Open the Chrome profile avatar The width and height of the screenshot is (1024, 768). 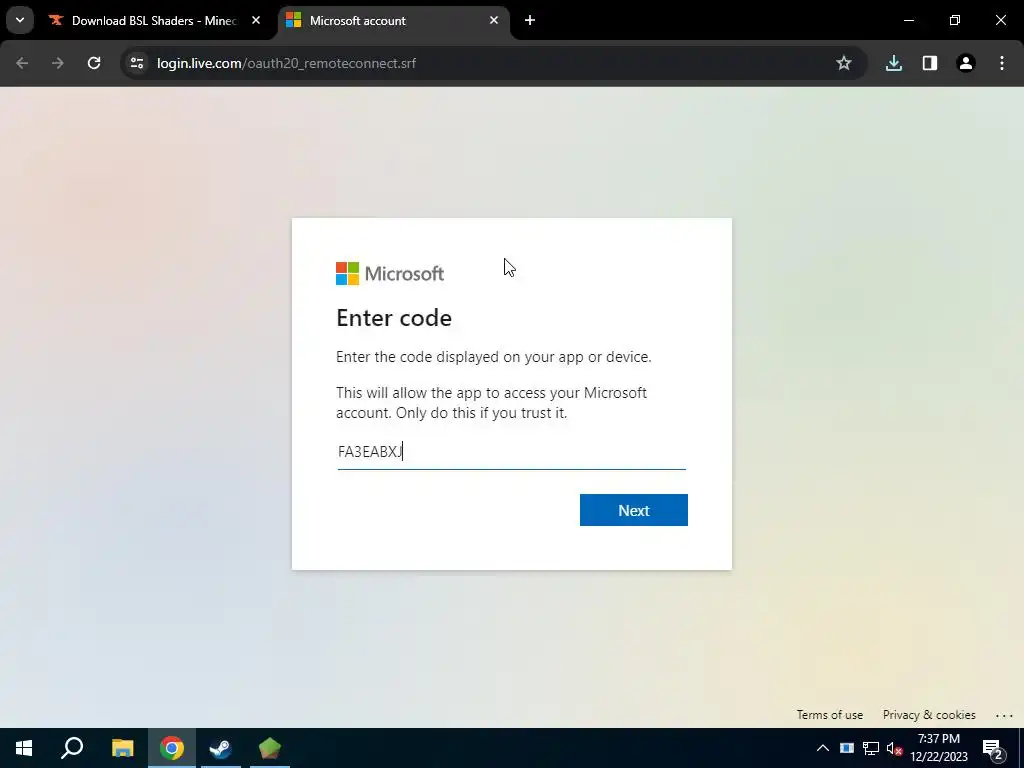point(965,63)
